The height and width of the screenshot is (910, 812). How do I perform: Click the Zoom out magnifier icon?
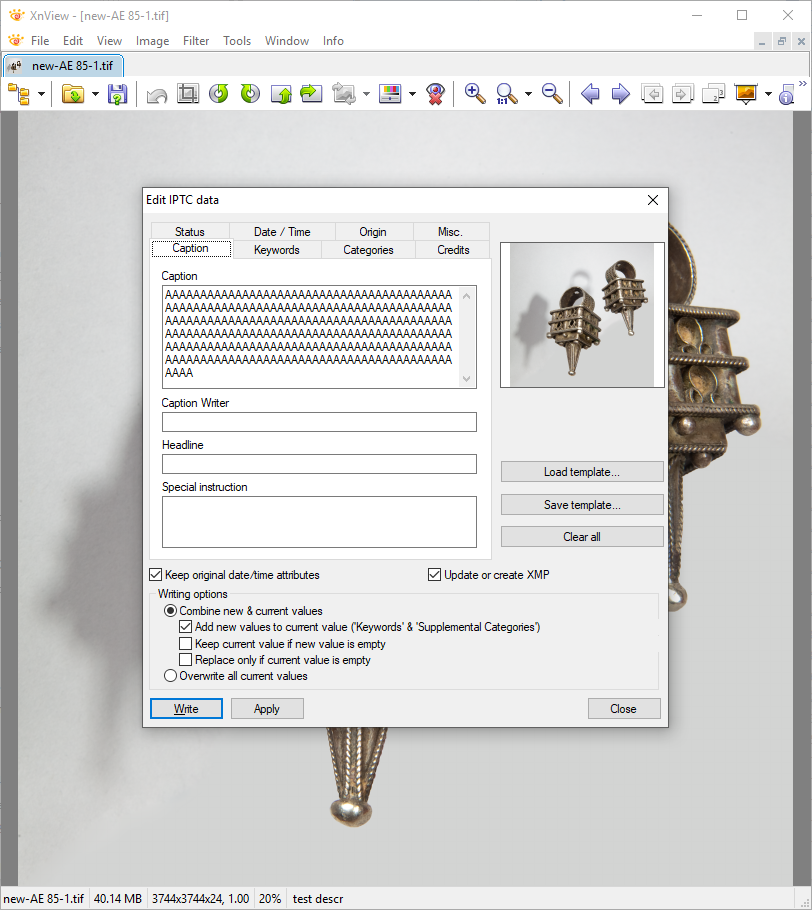552,93
